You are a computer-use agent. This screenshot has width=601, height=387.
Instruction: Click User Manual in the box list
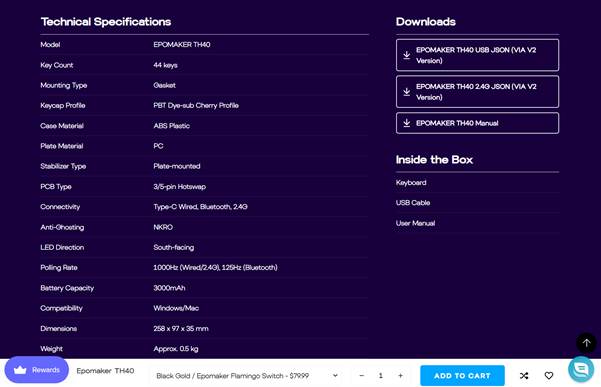point(415,223)
